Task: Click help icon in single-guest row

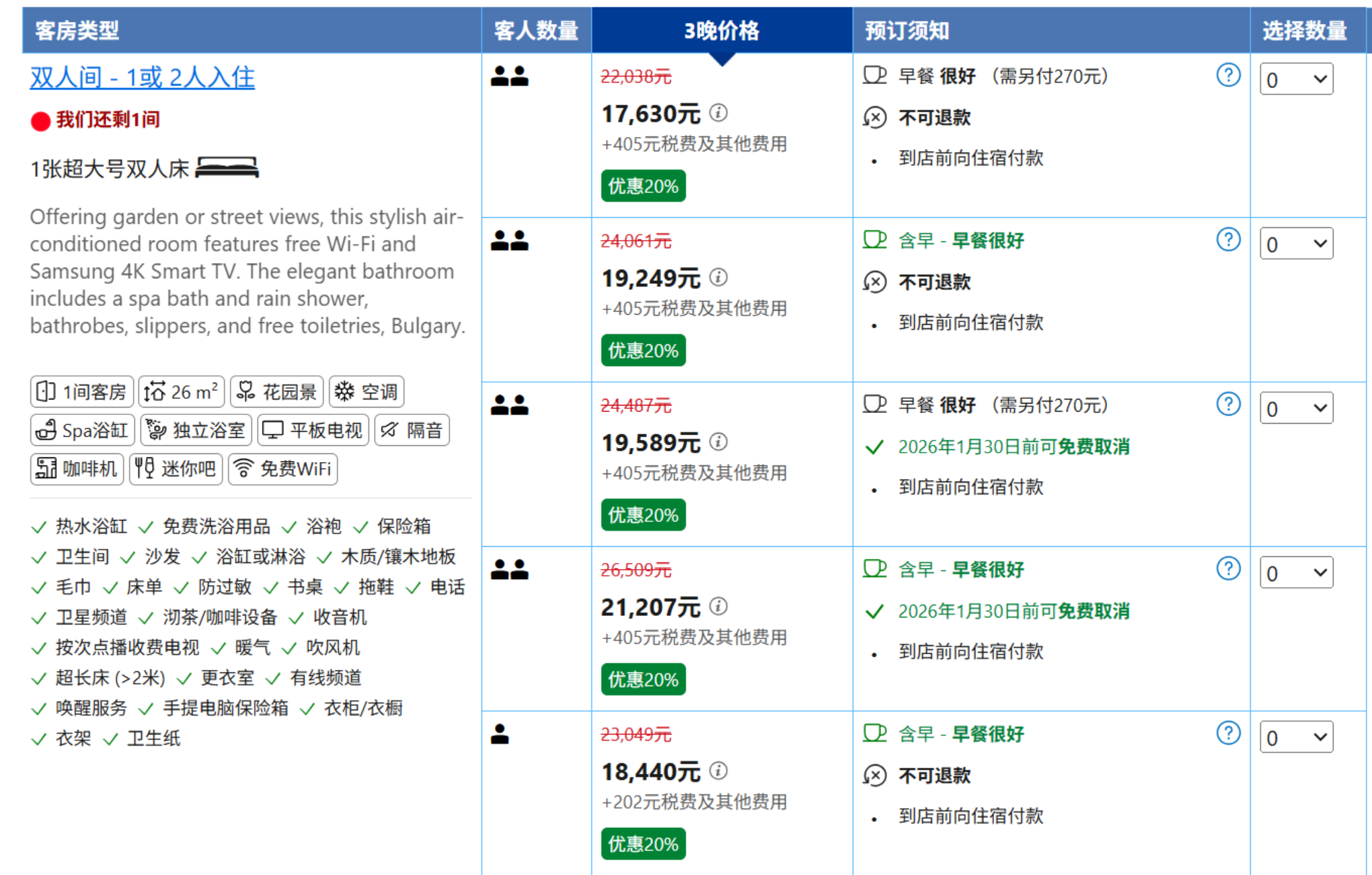Action: click(1227, 733)
